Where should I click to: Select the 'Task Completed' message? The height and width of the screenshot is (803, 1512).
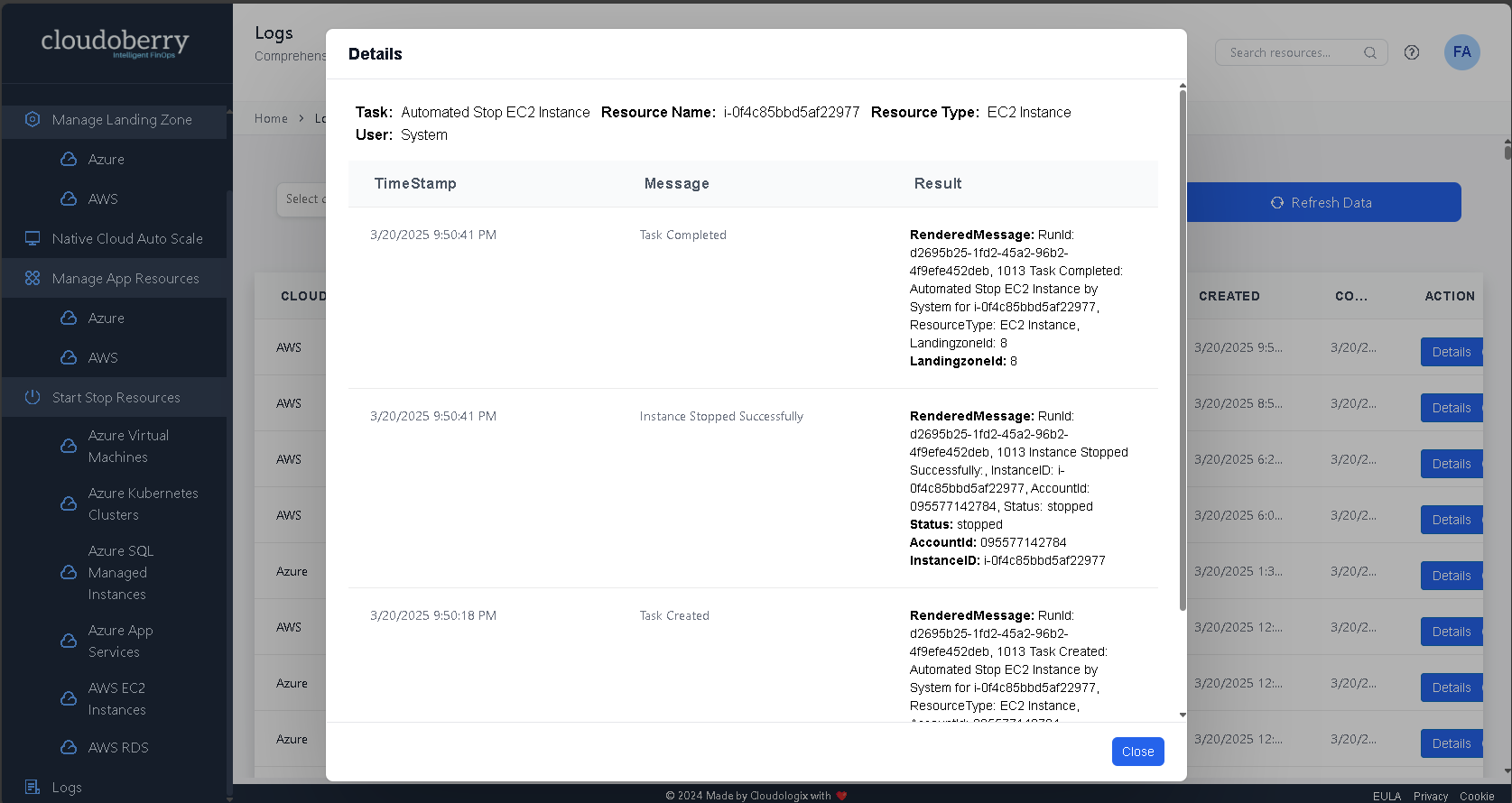(x=683, y=235)
